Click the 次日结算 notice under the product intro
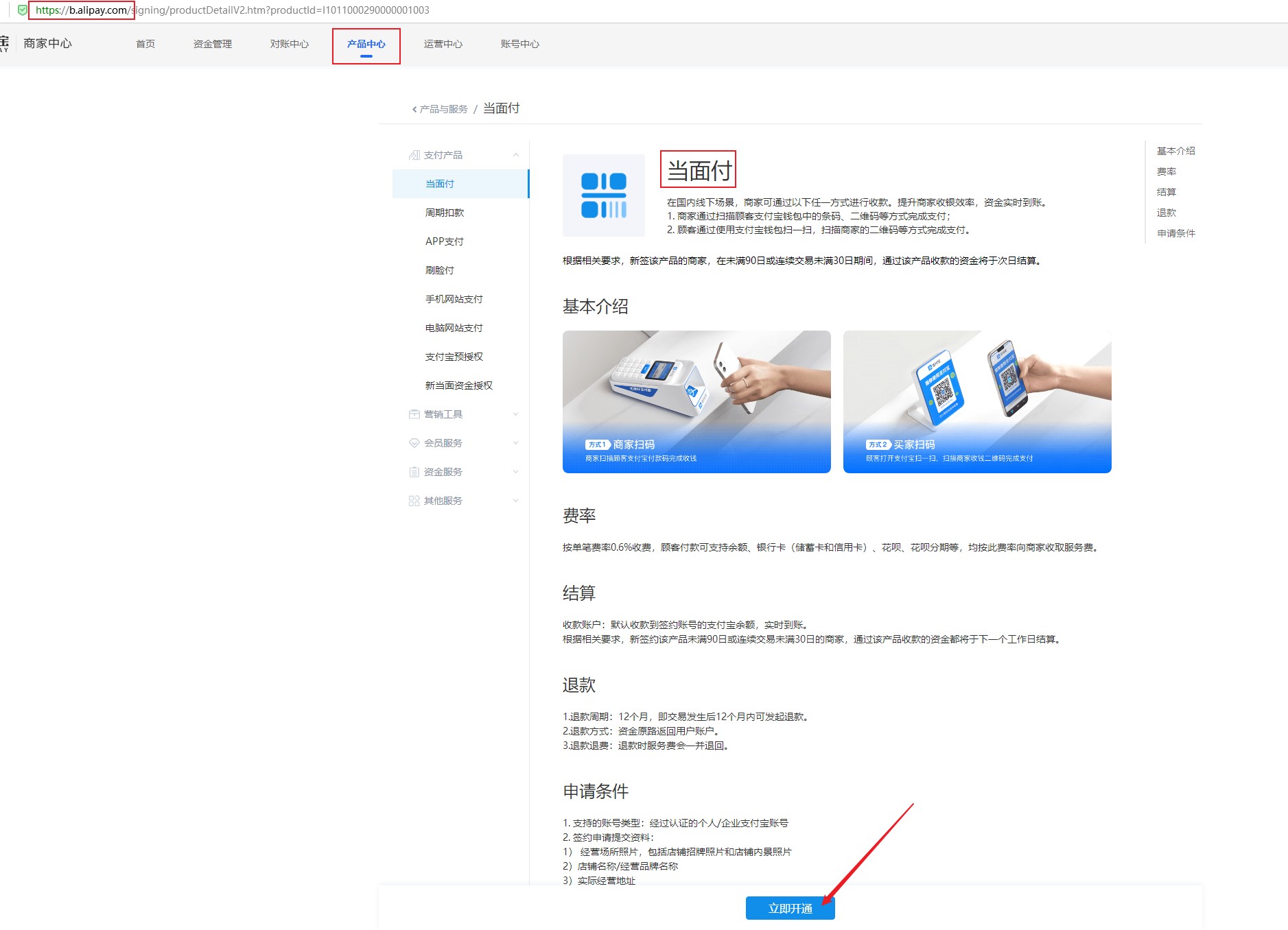This screenshot has height=930, width=1288. [x=803, y=261]
